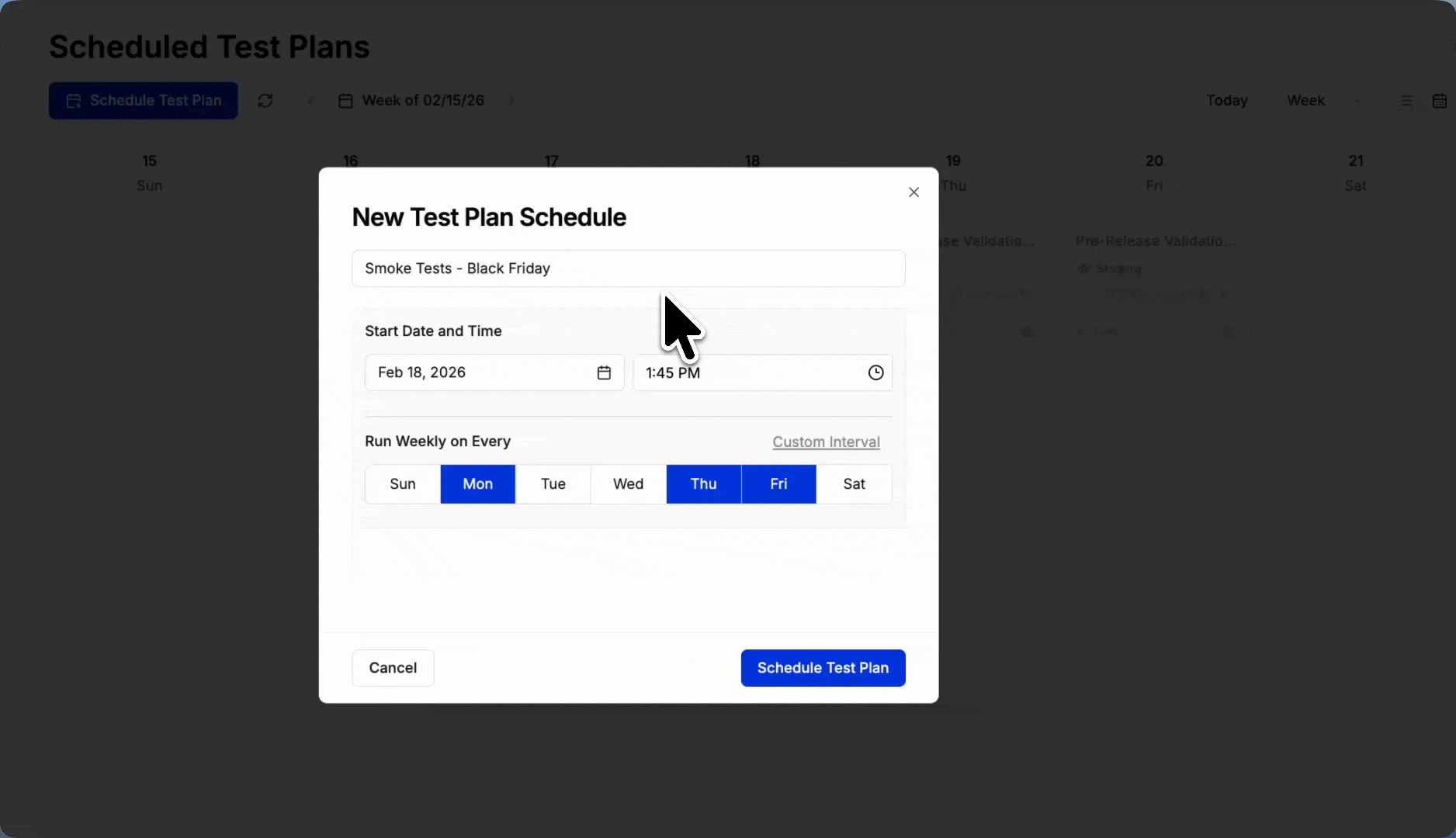Enable the Wednesday weekly run toggle
Viewport: 1456px width, 838px height.
[627, 483]
